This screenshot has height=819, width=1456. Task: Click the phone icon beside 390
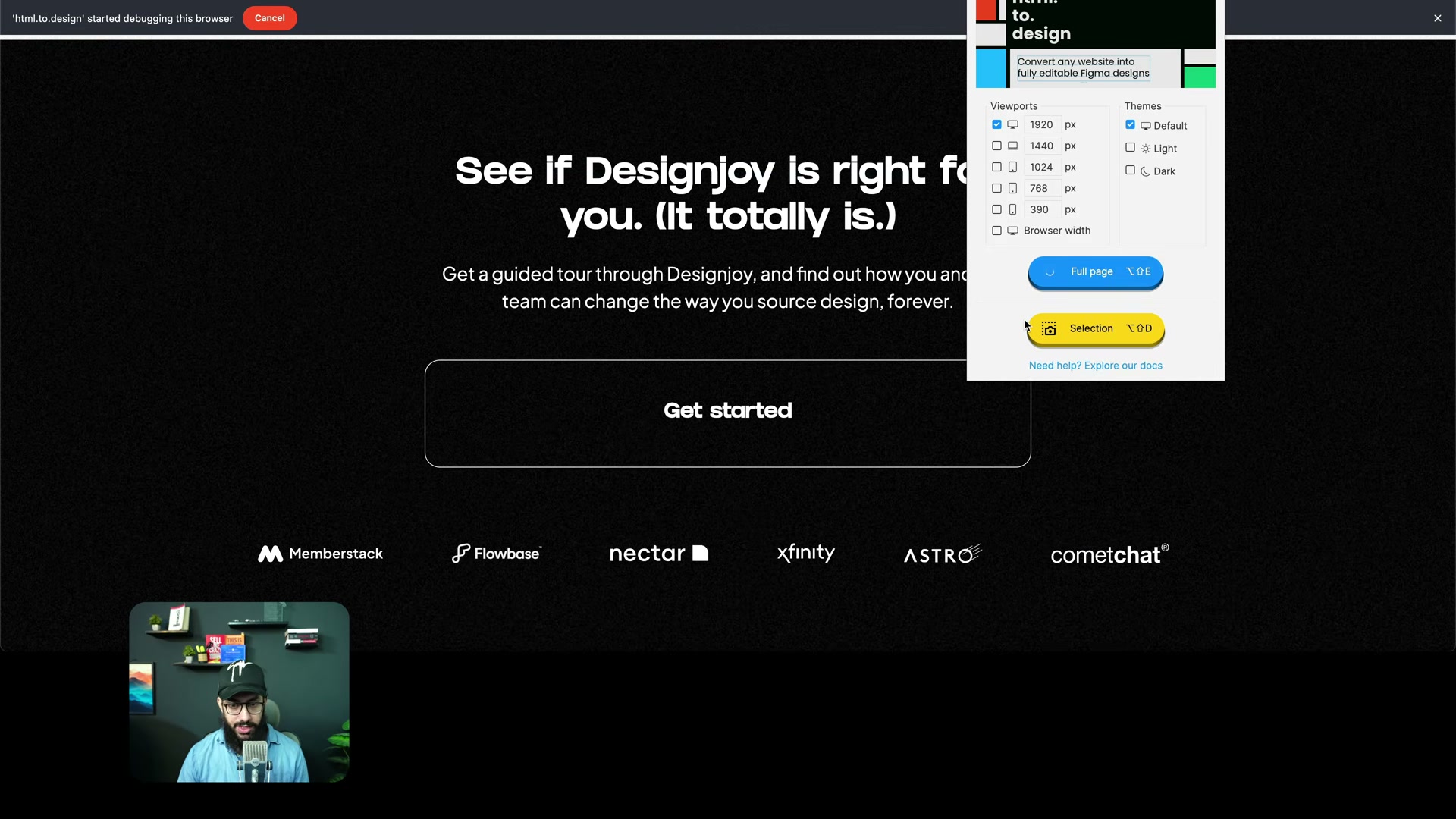pyautogui.click(x=1012, y=209)
